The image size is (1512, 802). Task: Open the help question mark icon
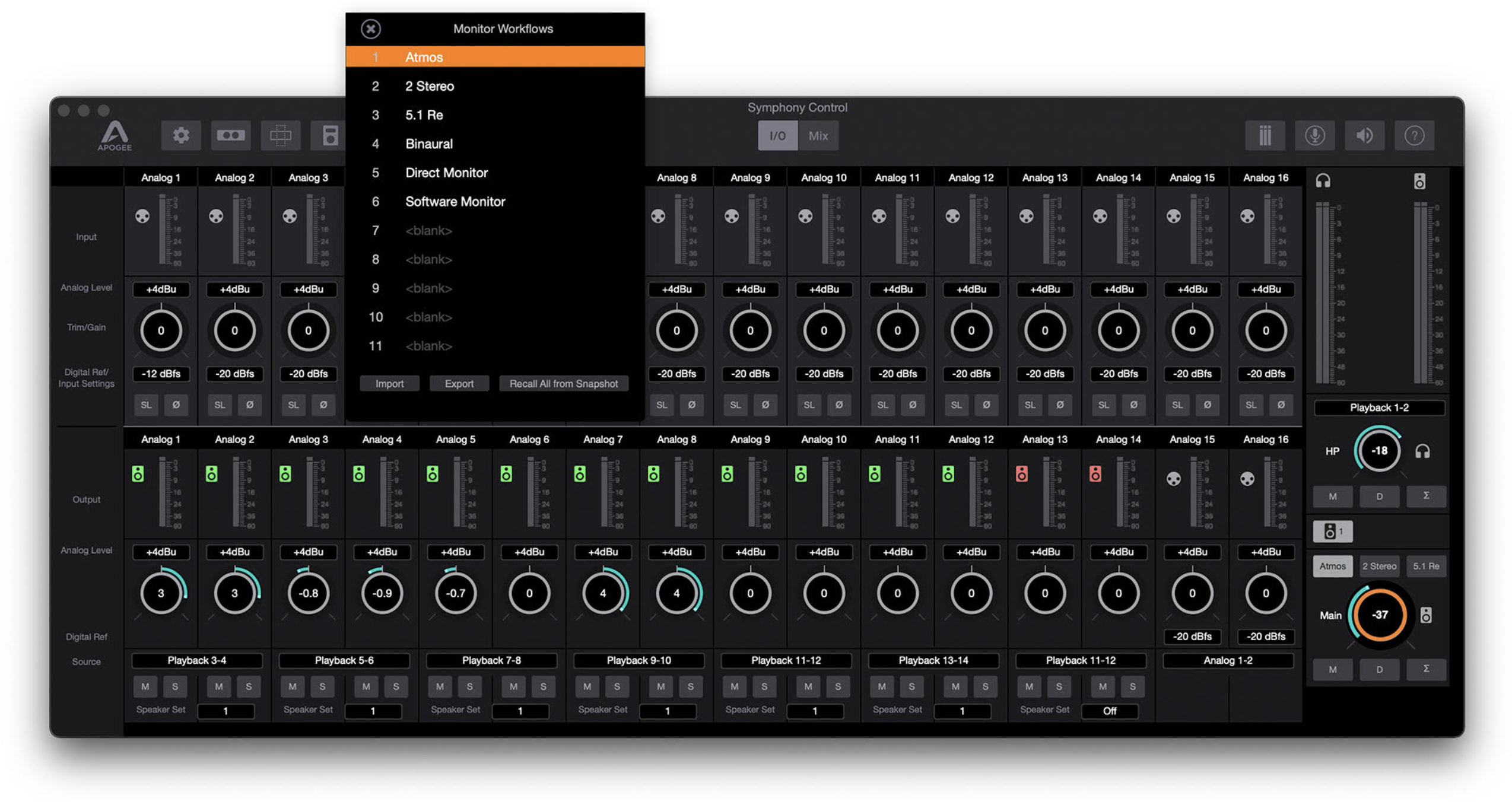point(1414,136)
